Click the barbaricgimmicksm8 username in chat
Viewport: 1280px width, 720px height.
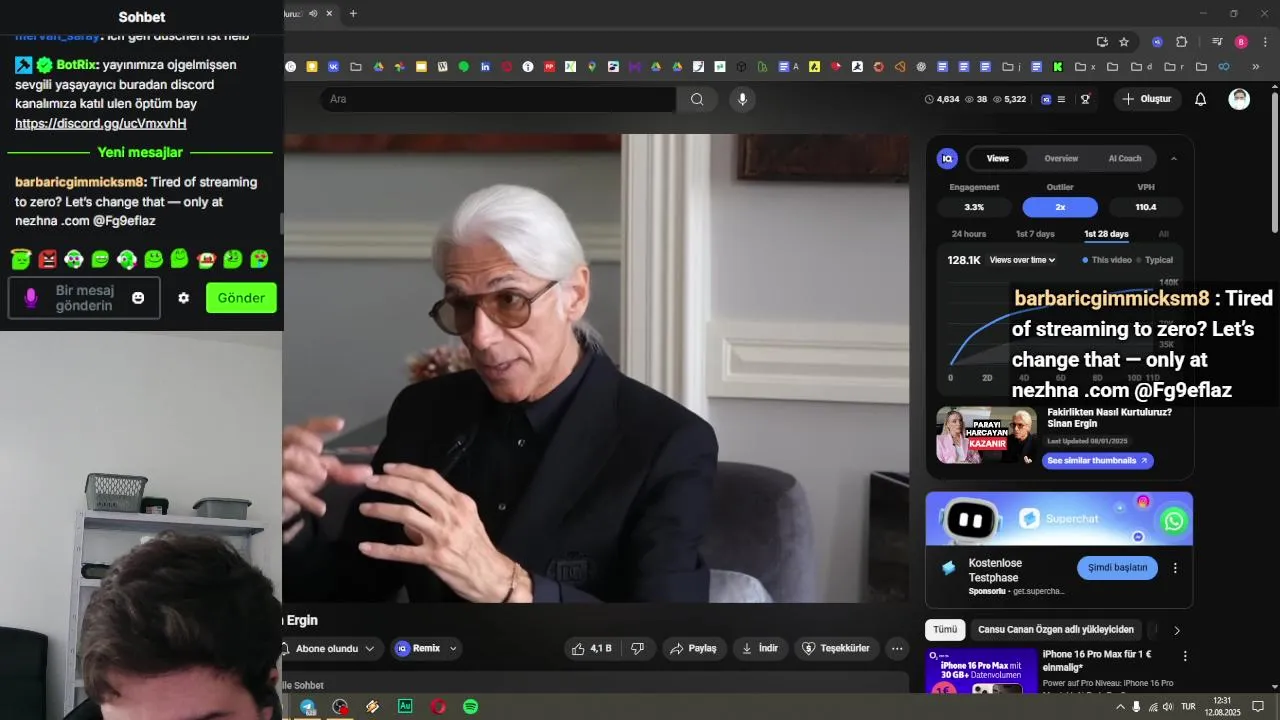coord(81,182)
